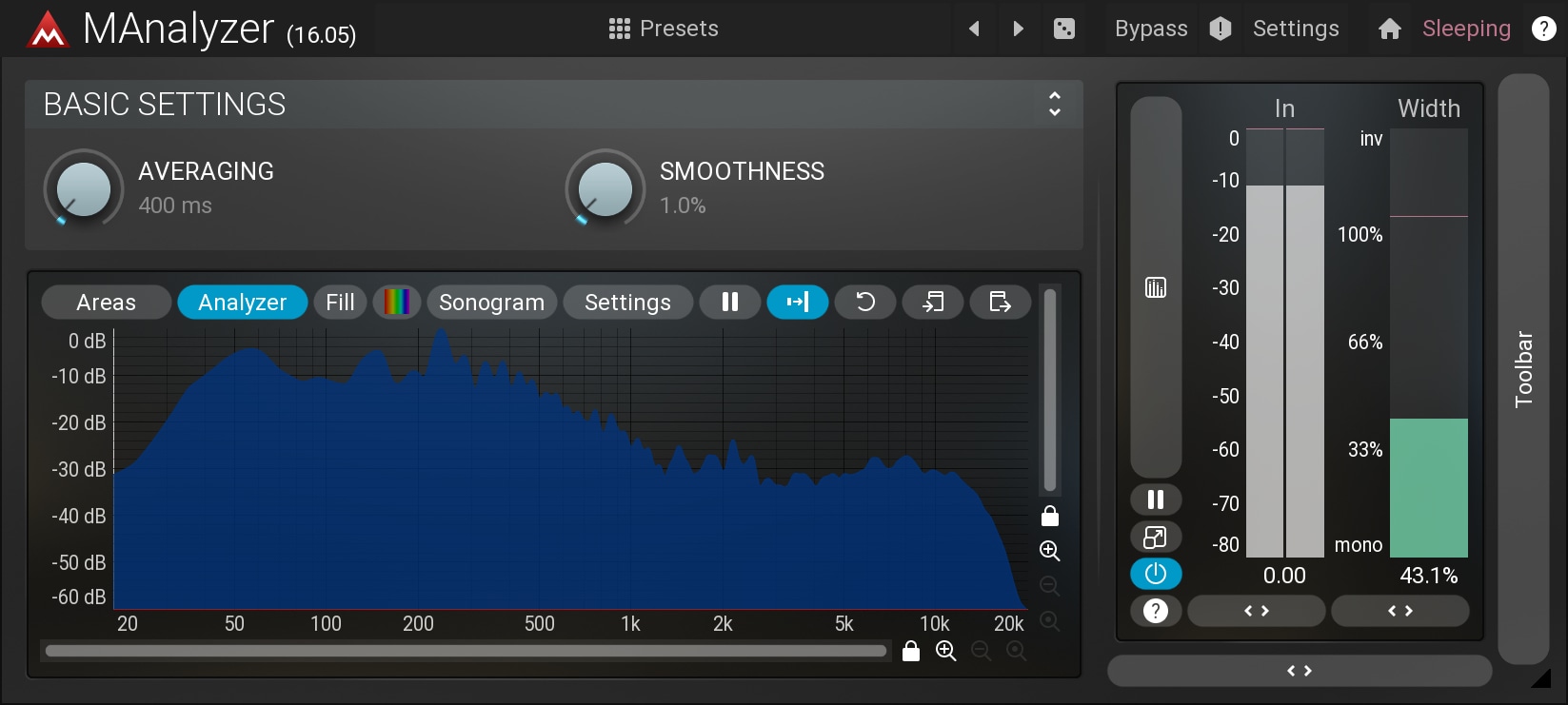Screen dimensions: 1568x705
Task: Open the Presets browser
Action: [664, 29]
